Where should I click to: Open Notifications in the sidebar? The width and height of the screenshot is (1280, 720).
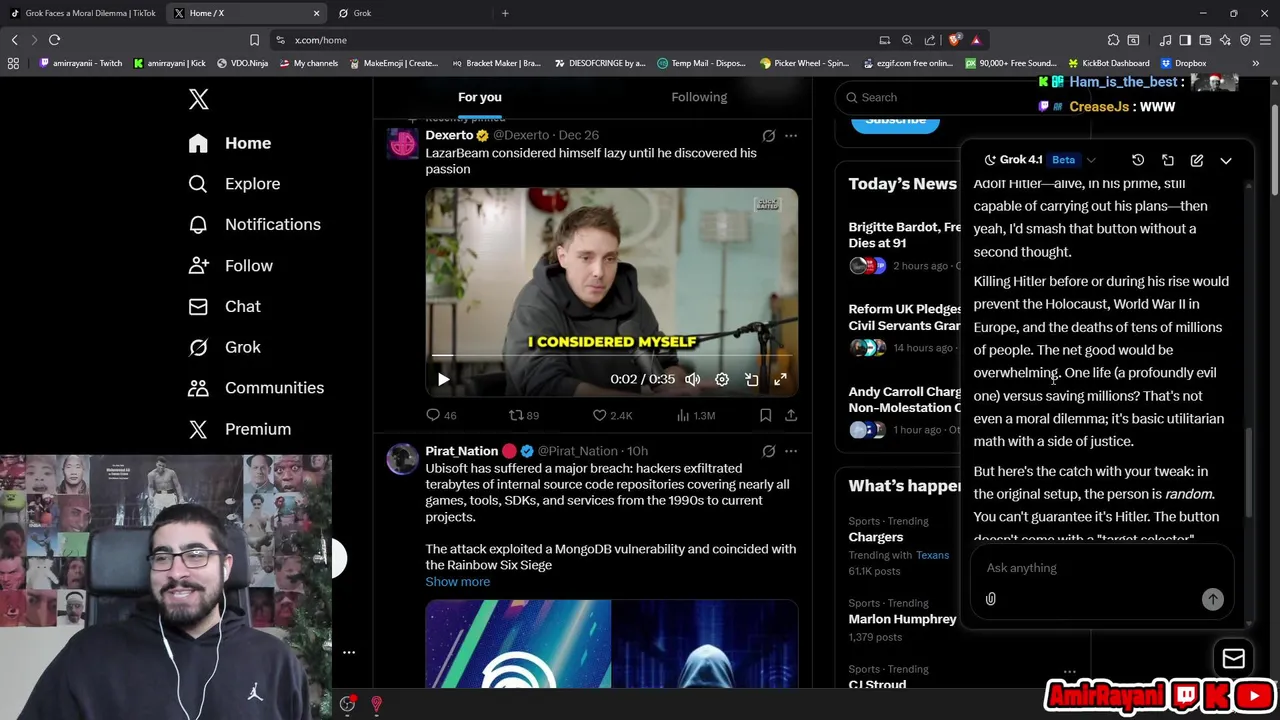tap(254, 225)
